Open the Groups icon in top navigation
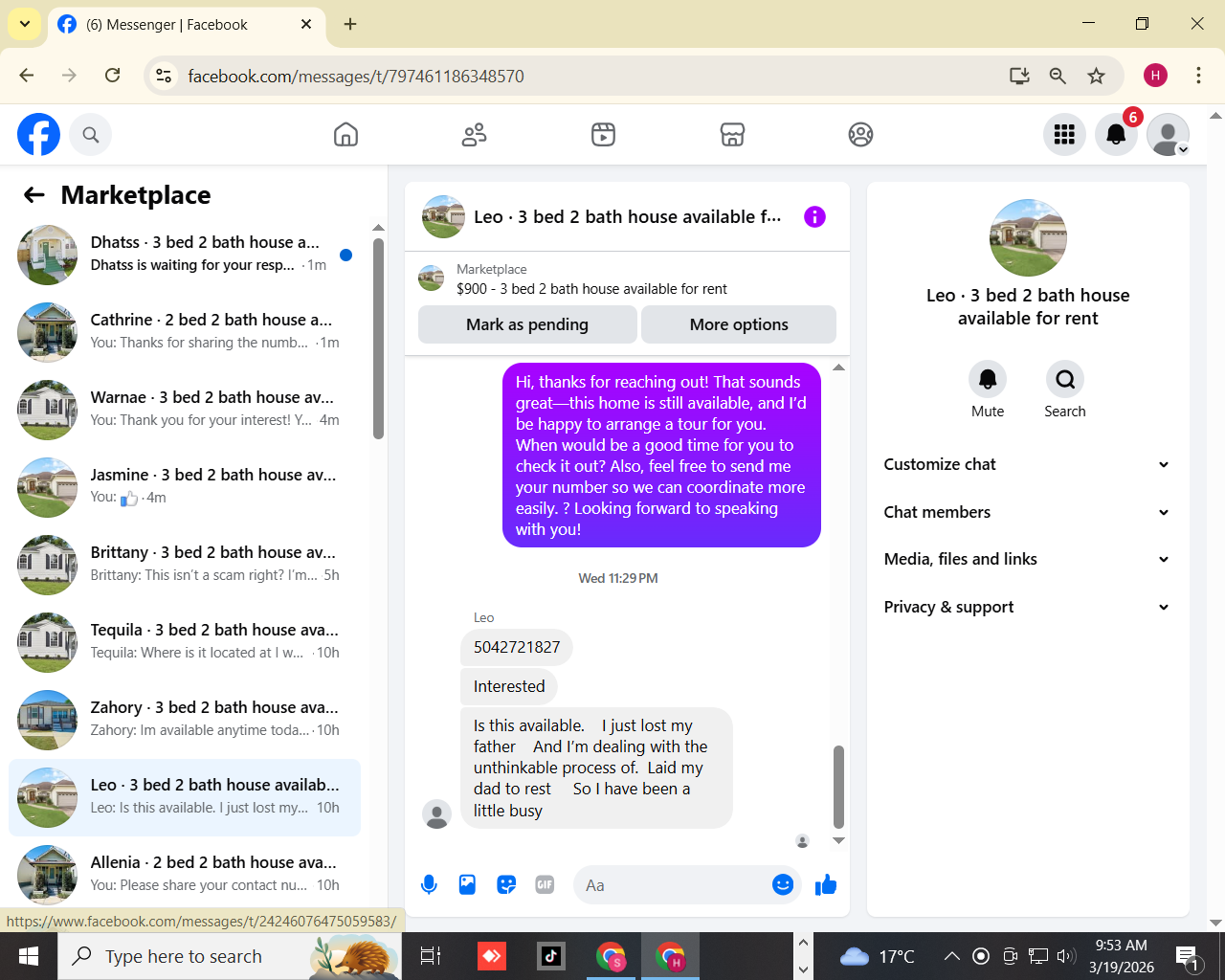 pos(860,134)
